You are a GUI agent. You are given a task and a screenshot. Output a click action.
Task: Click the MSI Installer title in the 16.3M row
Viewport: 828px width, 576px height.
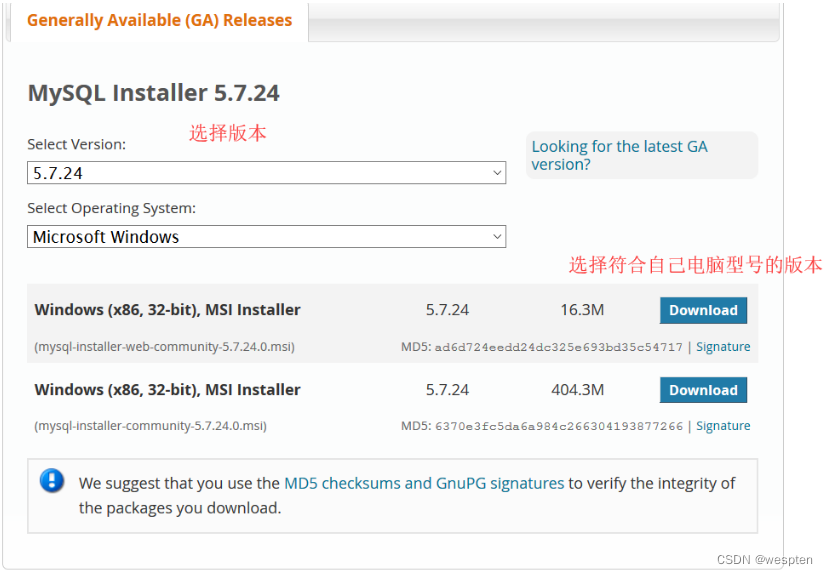point(167,310)
